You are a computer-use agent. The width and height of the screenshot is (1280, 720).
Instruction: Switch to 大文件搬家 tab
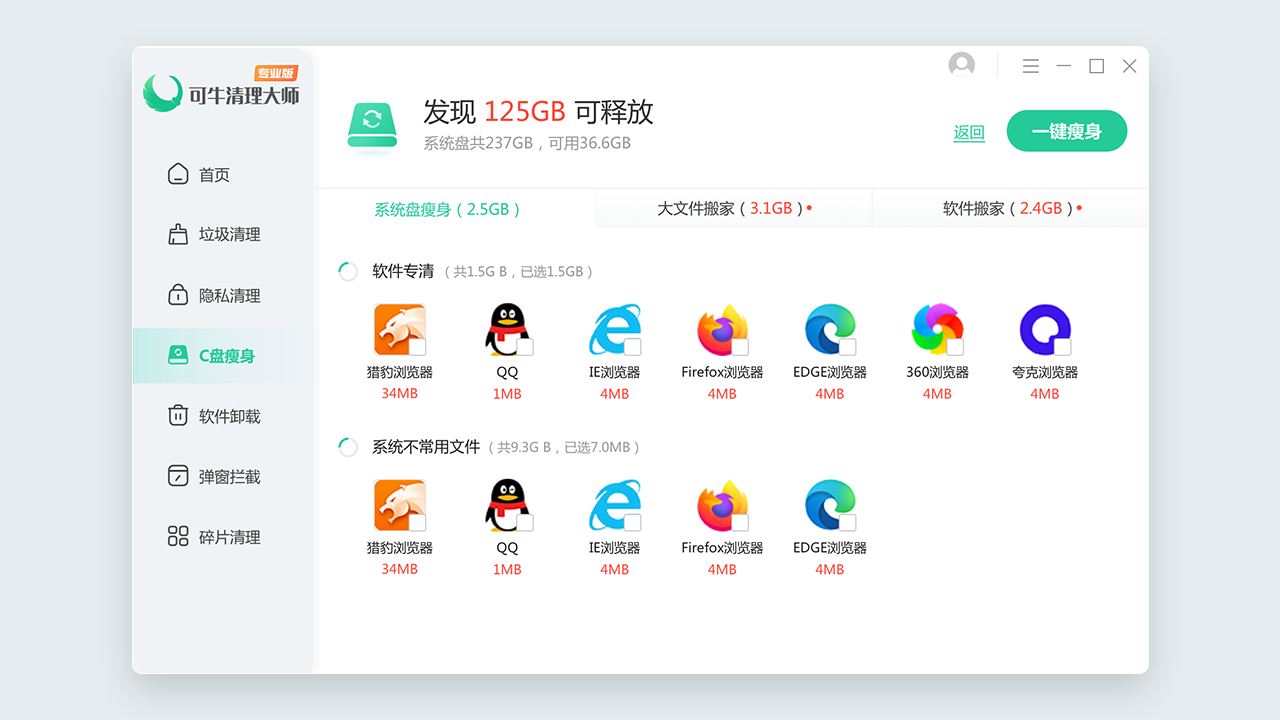pos(734,209)
